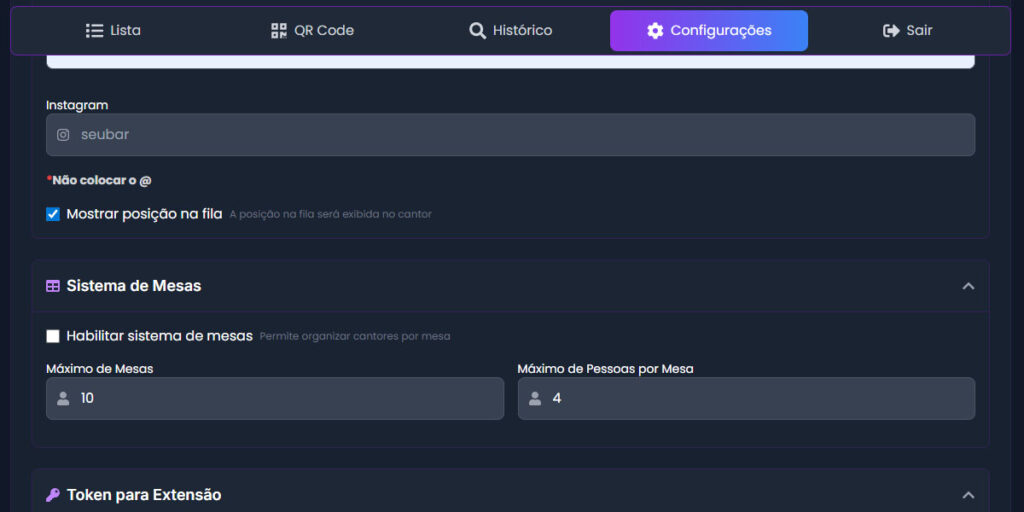Click the QR code icon in the navbar
1024x512 pixels.
[279, 31]
